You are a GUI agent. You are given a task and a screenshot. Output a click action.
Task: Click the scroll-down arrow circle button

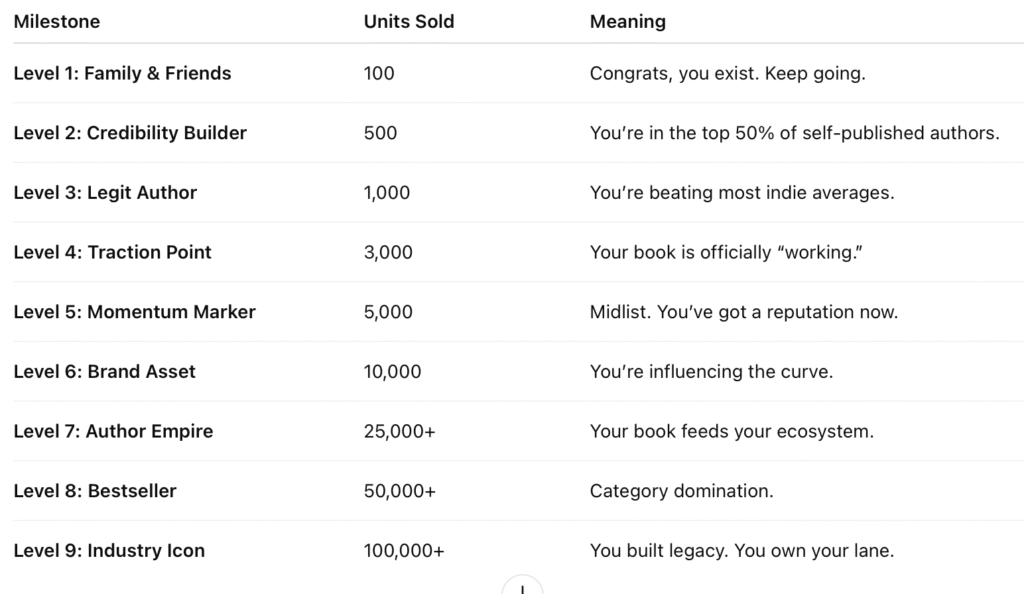[x=522, y=587]
